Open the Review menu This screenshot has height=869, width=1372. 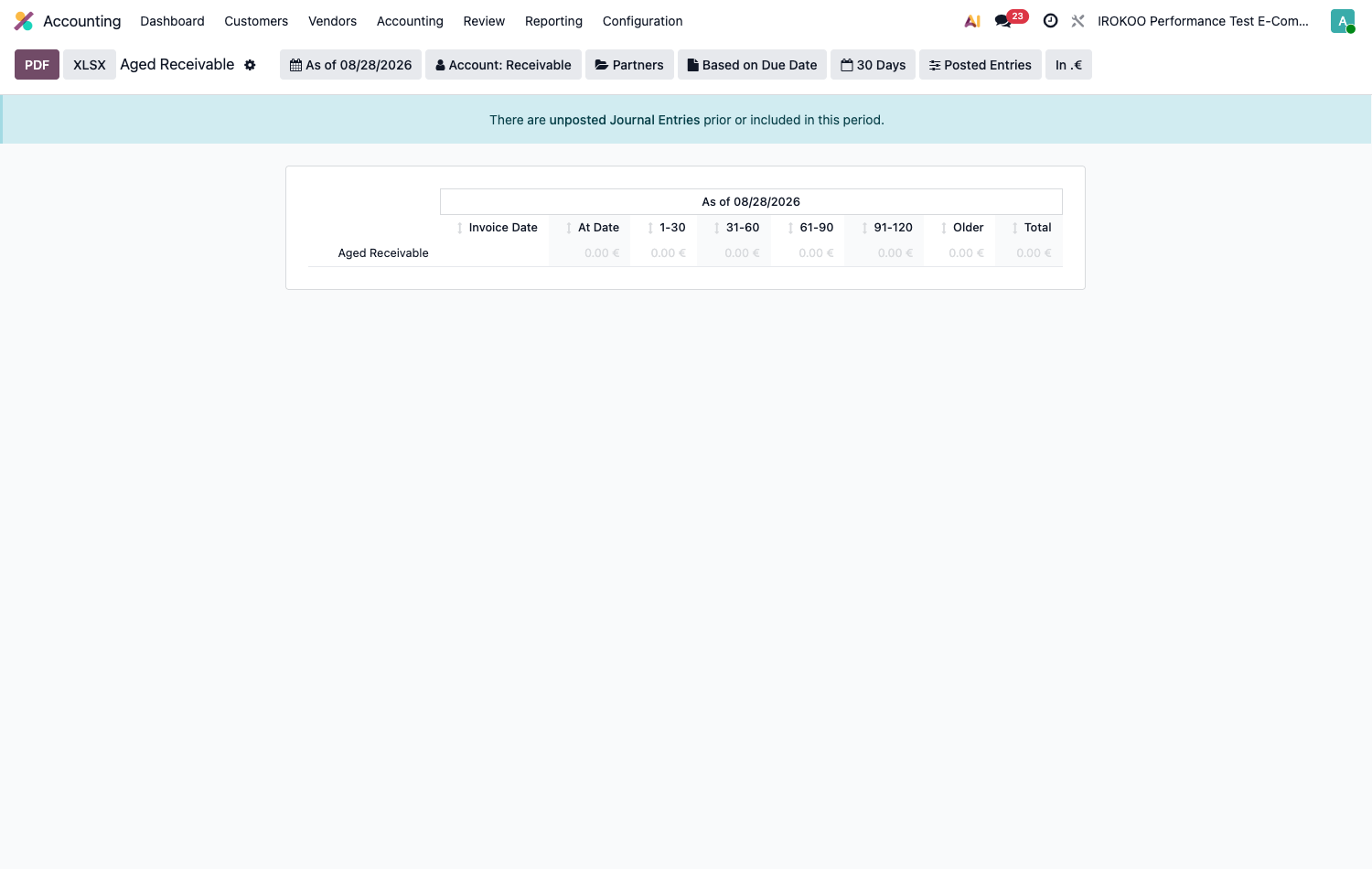pos(484,21)
